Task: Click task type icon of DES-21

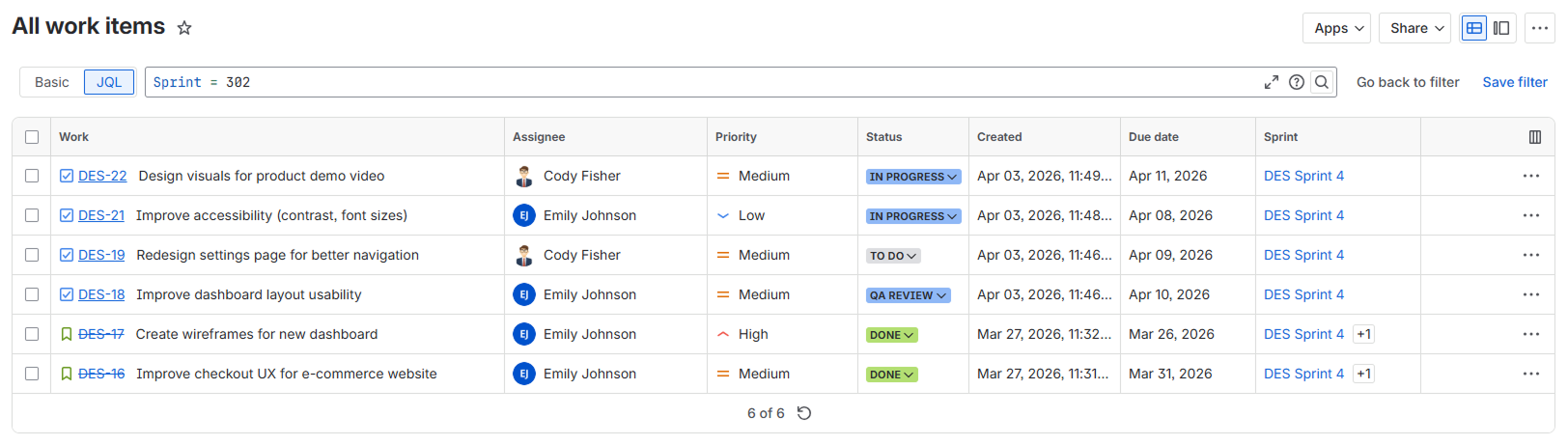Action: tap(67, 215)
